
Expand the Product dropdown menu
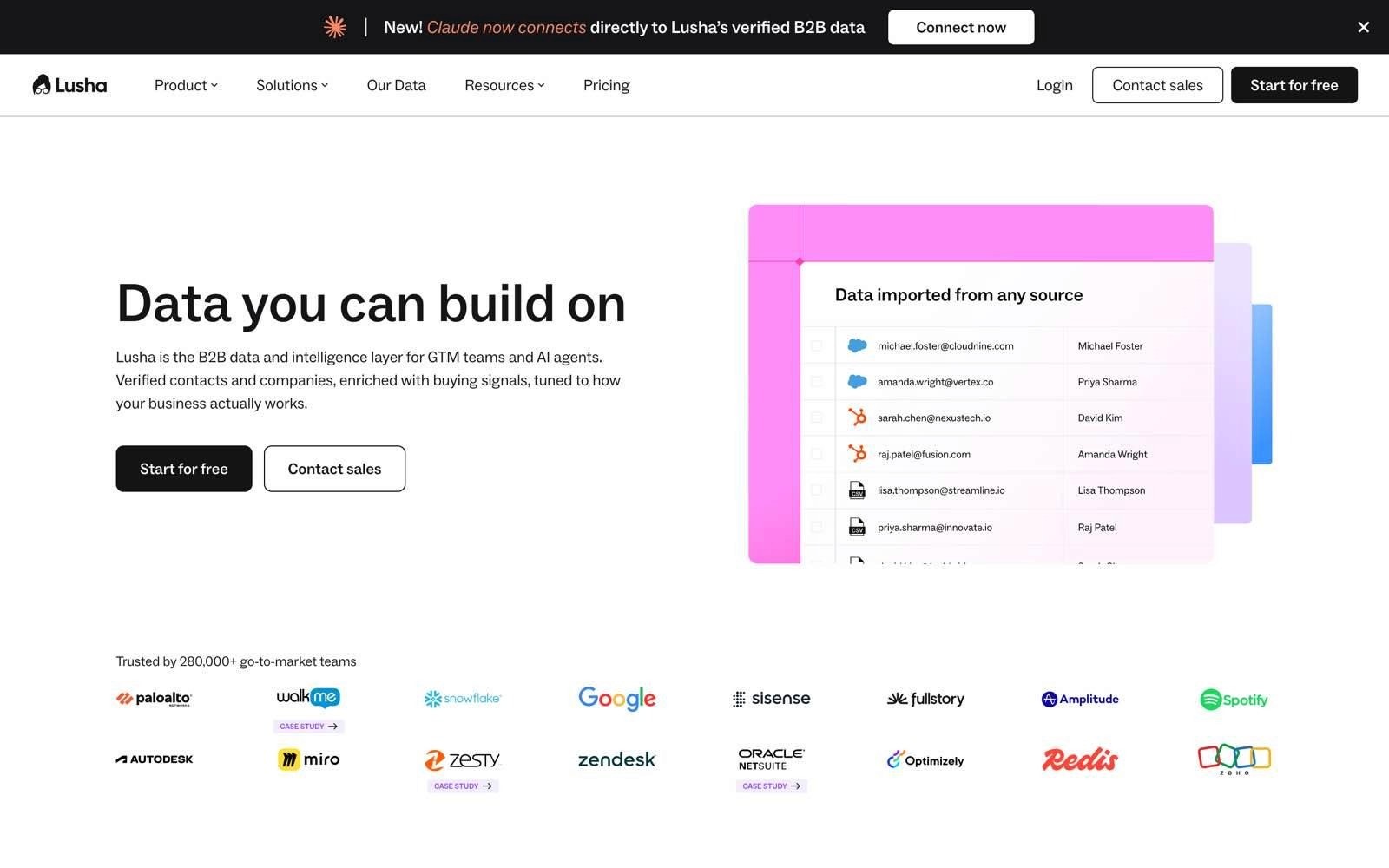(x=186, y=85)
